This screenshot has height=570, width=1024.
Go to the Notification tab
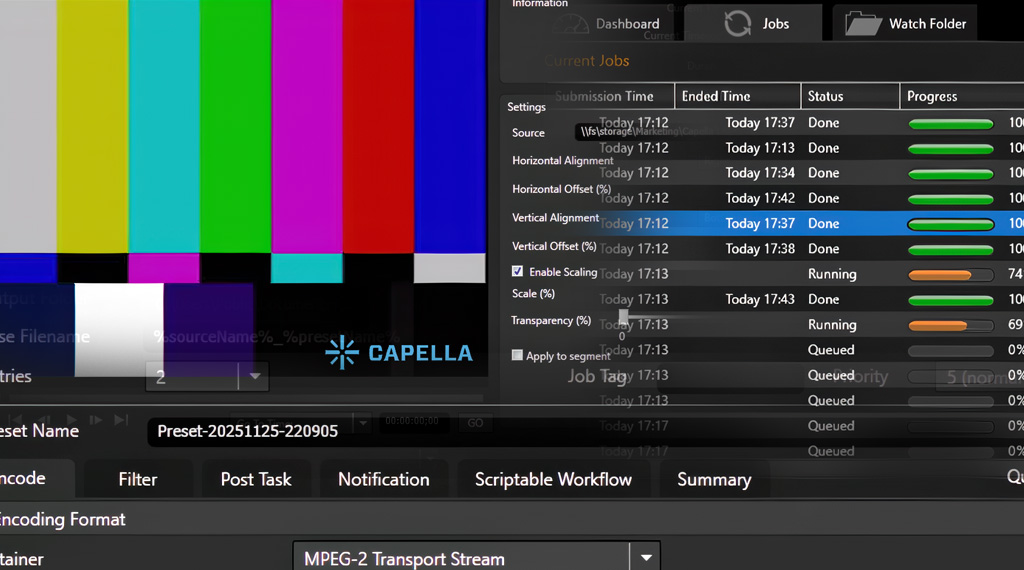pos(383,479)
